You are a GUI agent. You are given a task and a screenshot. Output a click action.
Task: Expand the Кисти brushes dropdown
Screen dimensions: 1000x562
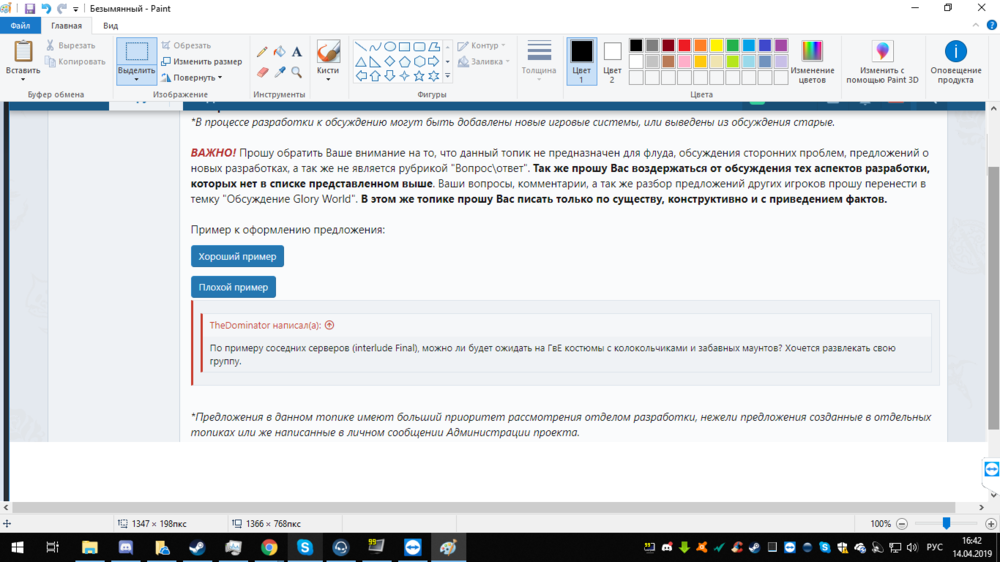point(328,79)
